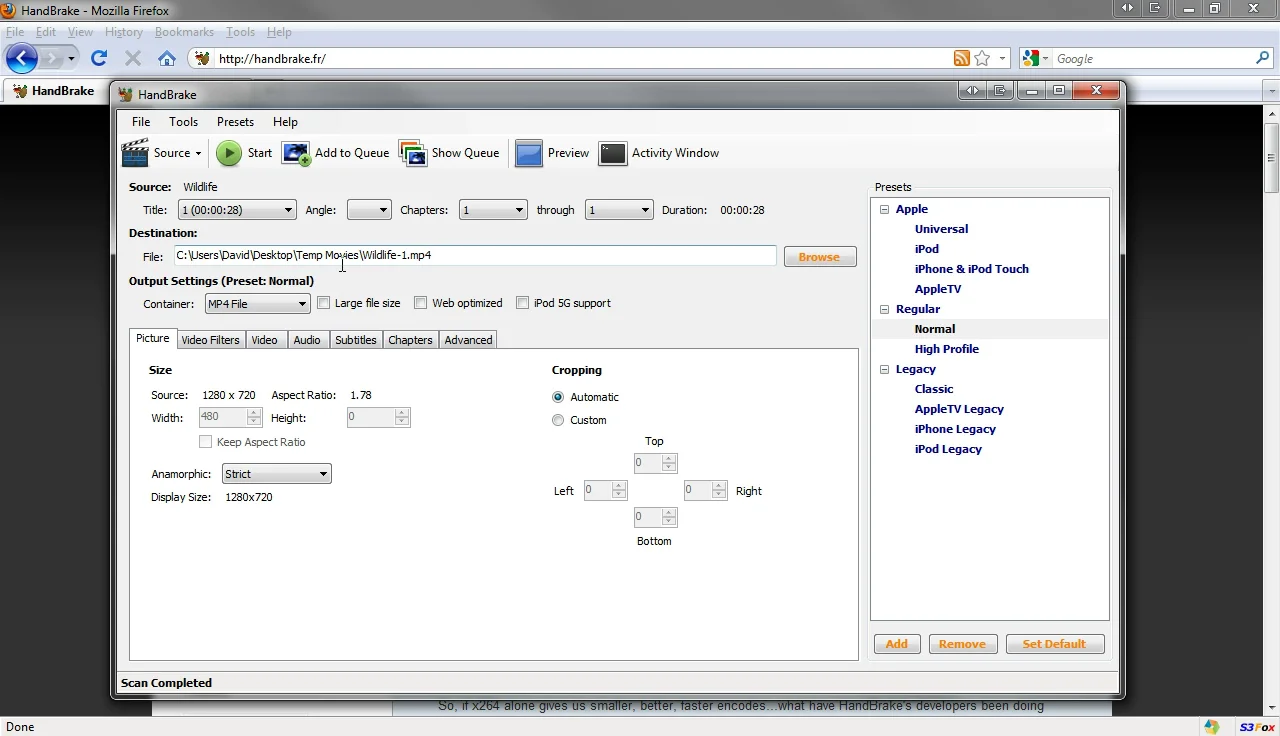Click the HandBrake window title icon
The height and width of the screenshot is (736, 1280).
point(125,95)
